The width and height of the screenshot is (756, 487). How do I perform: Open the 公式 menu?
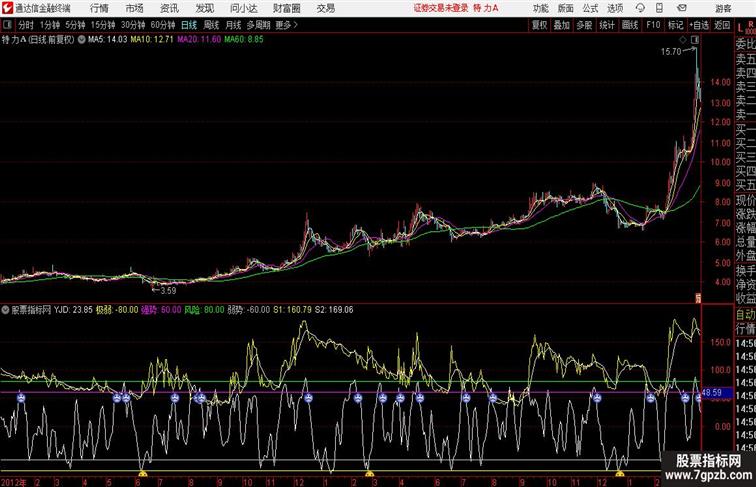pyautogui.click(x=590, y=8)
